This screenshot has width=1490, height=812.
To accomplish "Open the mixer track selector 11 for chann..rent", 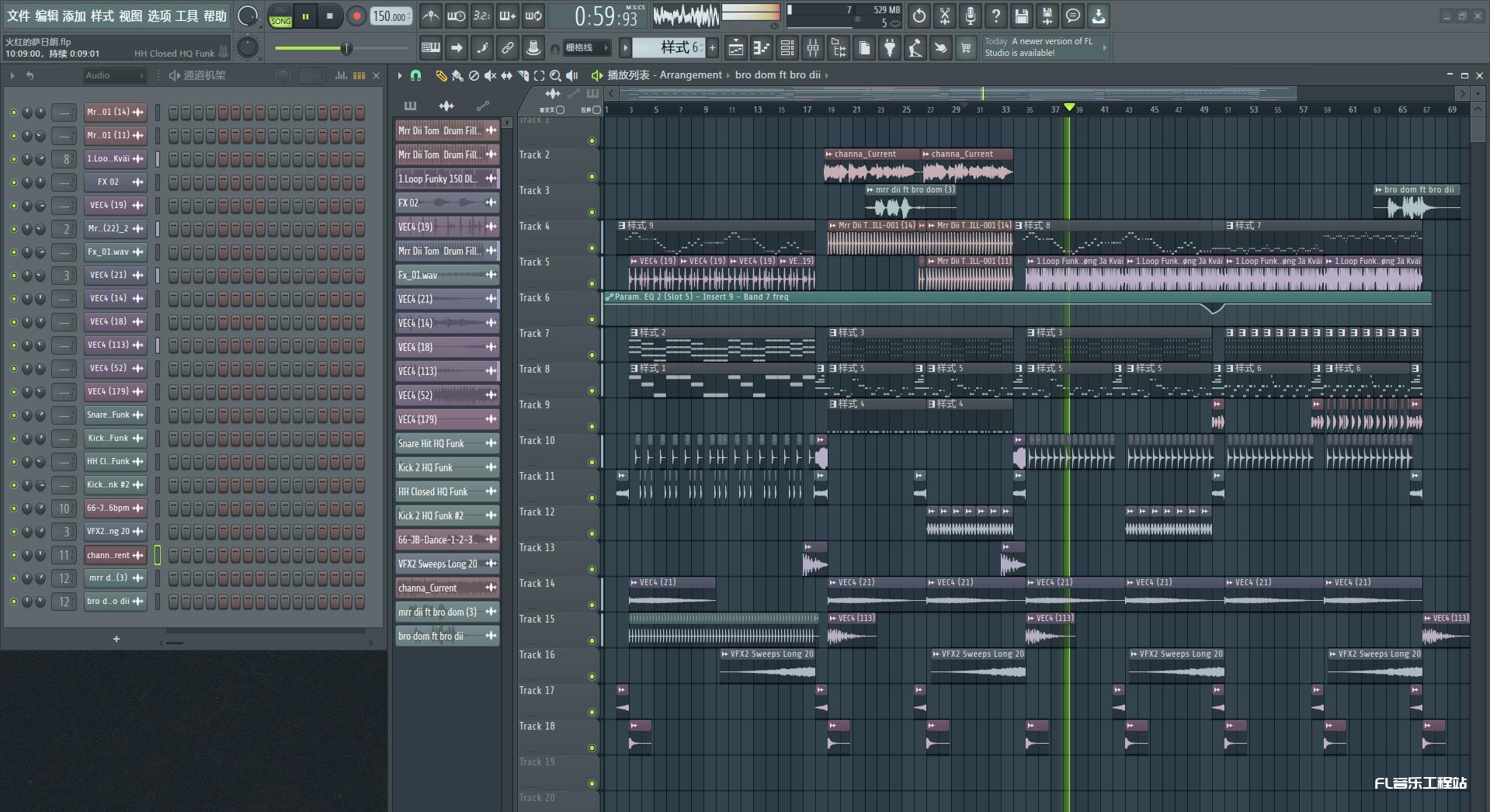I will pyautogui.click(x=64, y=555).
